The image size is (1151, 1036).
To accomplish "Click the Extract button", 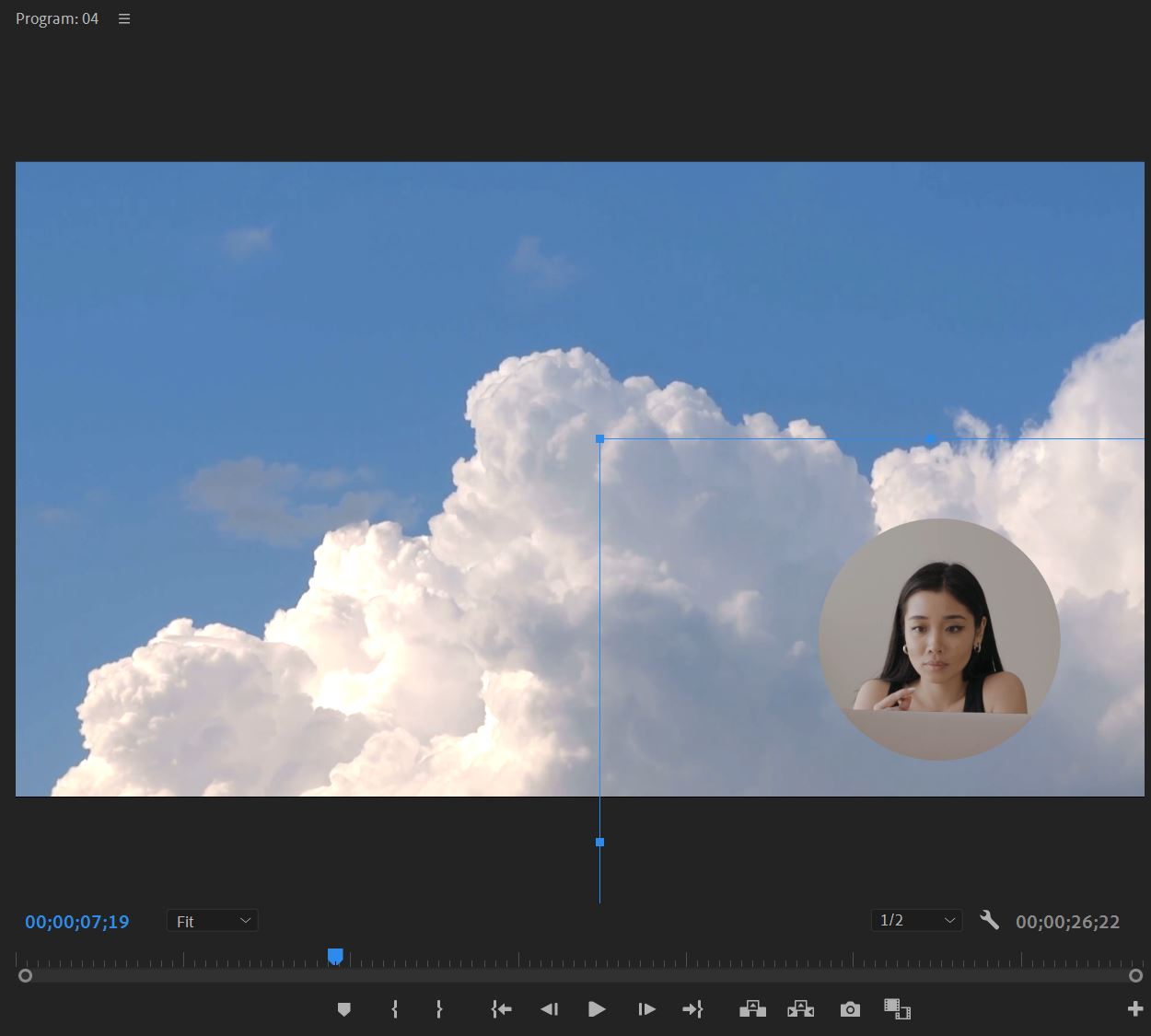I will point(800,1009).
